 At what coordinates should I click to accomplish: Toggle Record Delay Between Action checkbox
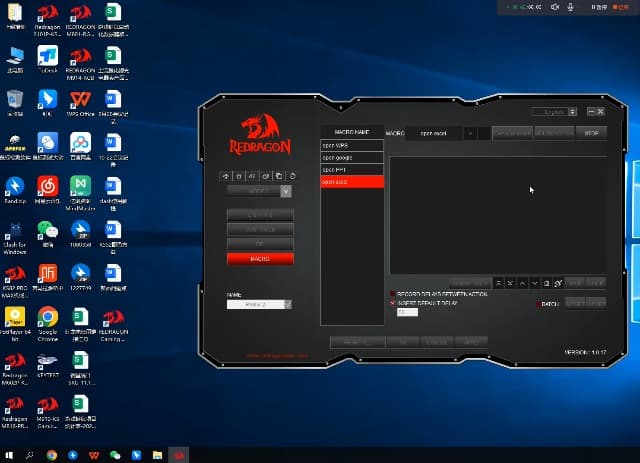pyautogui.click(x=393, y=294)
